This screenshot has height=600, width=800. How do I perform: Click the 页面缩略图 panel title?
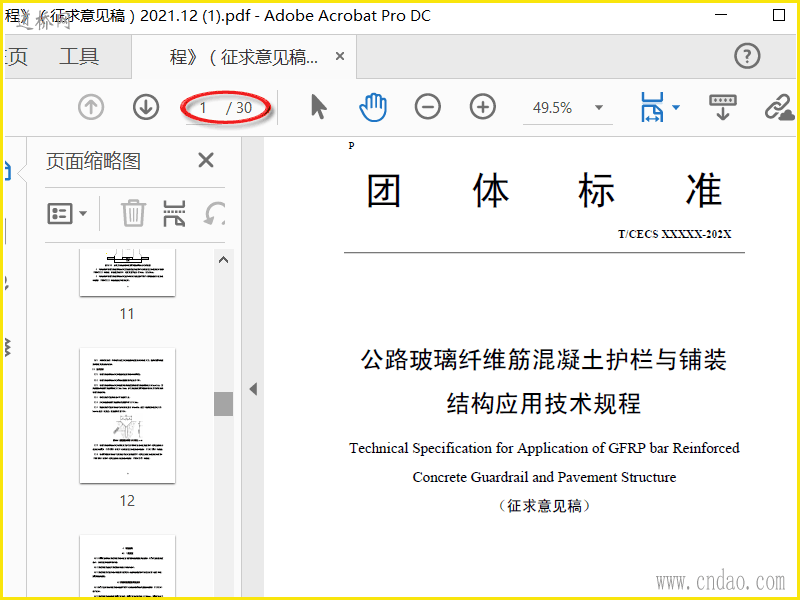tap(93, 161)
